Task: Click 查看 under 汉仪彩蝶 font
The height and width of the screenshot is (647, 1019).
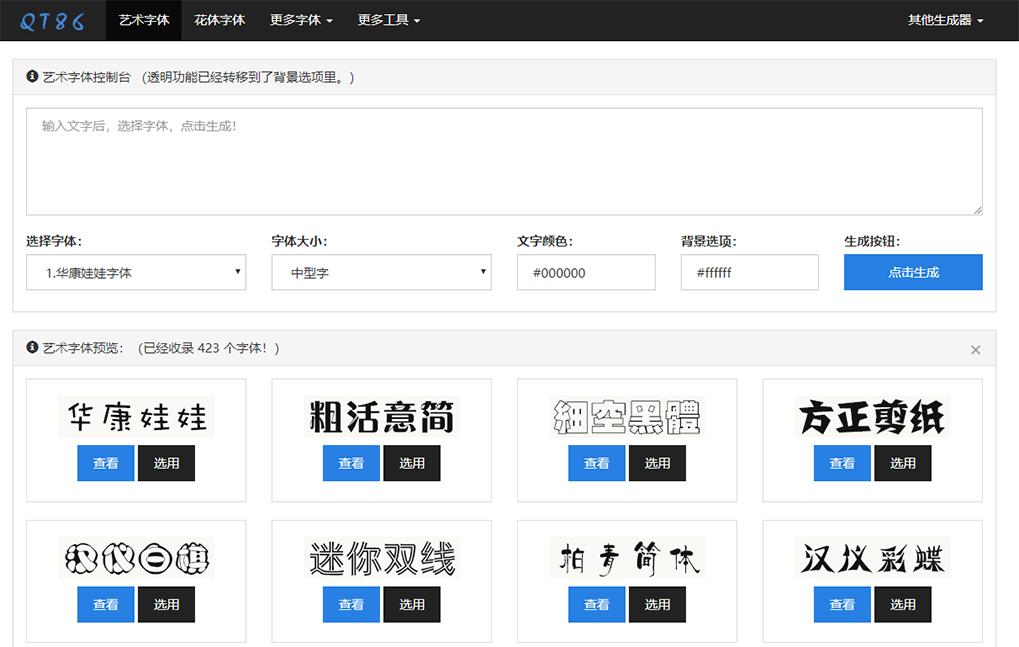Action: tap(842, 604)
